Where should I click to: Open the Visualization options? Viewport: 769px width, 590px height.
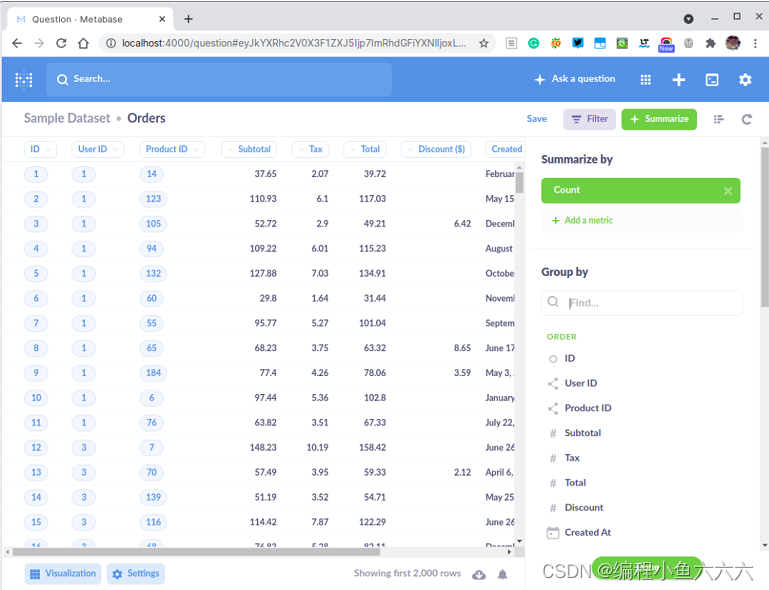63,574
